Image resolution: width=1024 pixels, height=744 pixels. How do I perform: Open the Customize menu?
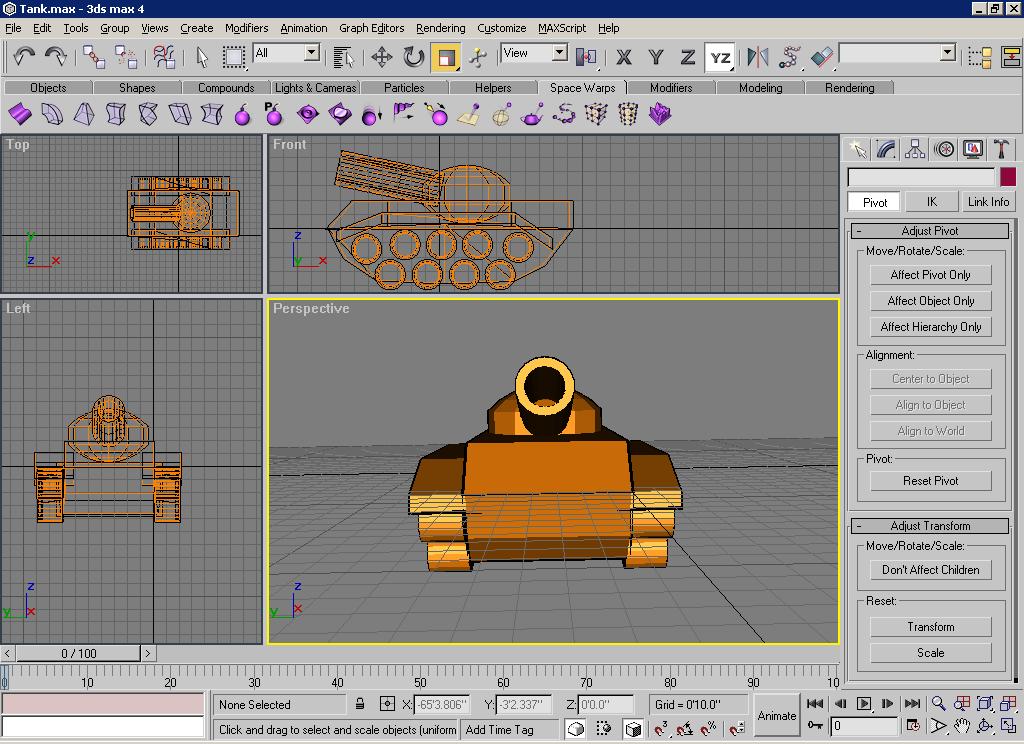(x=502, y=28)
